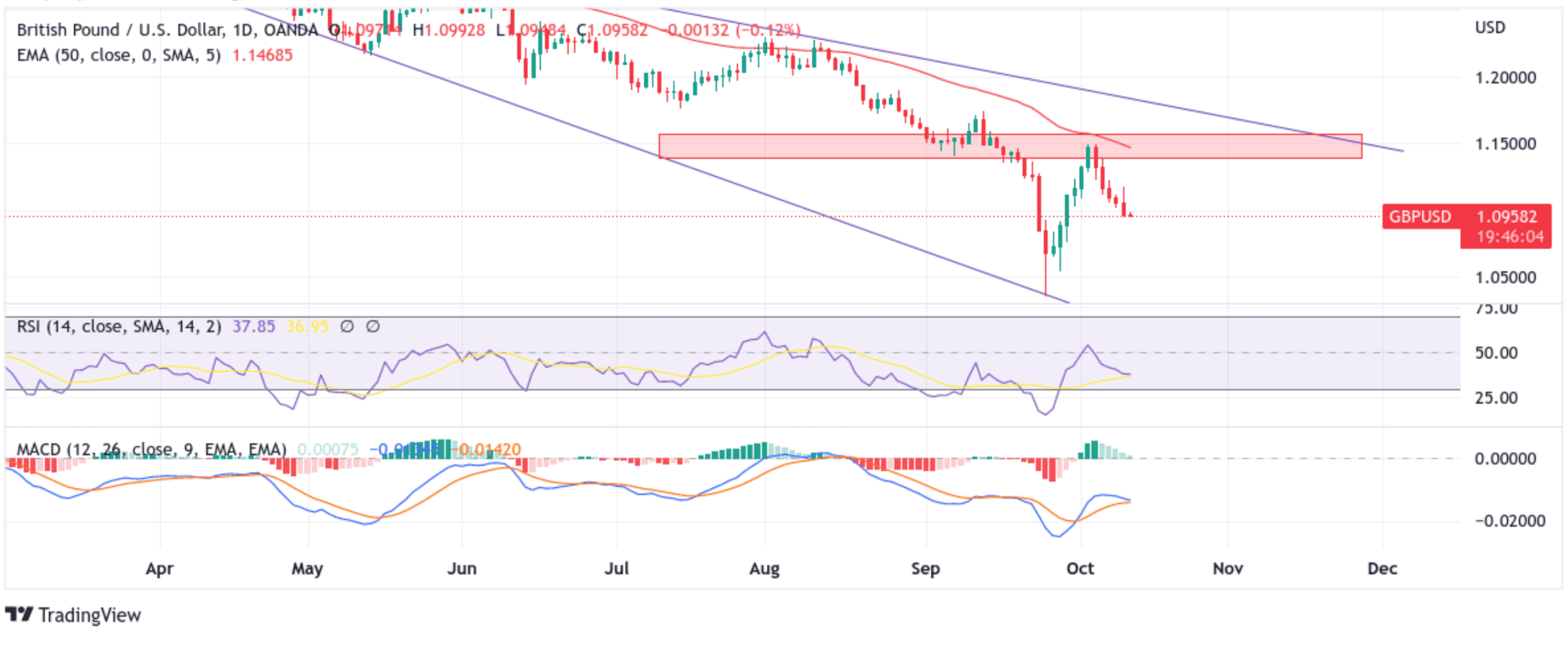
Task: Click the Jun label on time axis
Action: [462, 569]
